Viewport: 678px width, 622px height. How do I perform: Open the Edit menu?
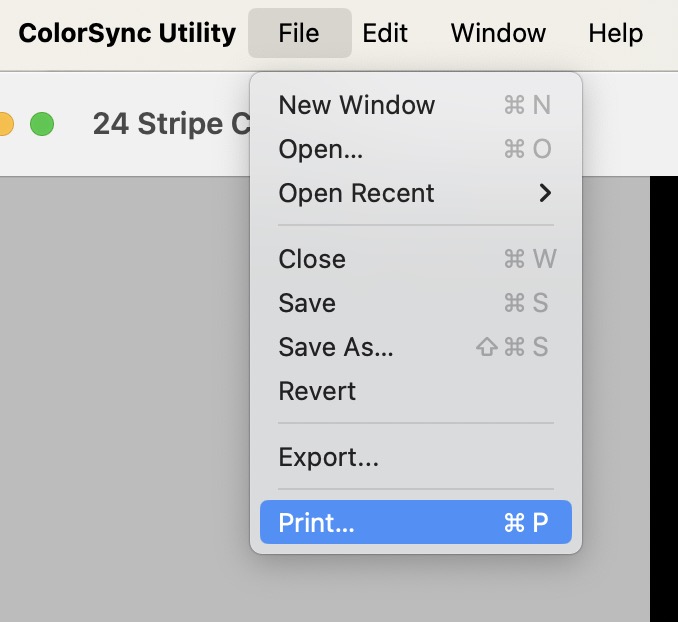385,33
